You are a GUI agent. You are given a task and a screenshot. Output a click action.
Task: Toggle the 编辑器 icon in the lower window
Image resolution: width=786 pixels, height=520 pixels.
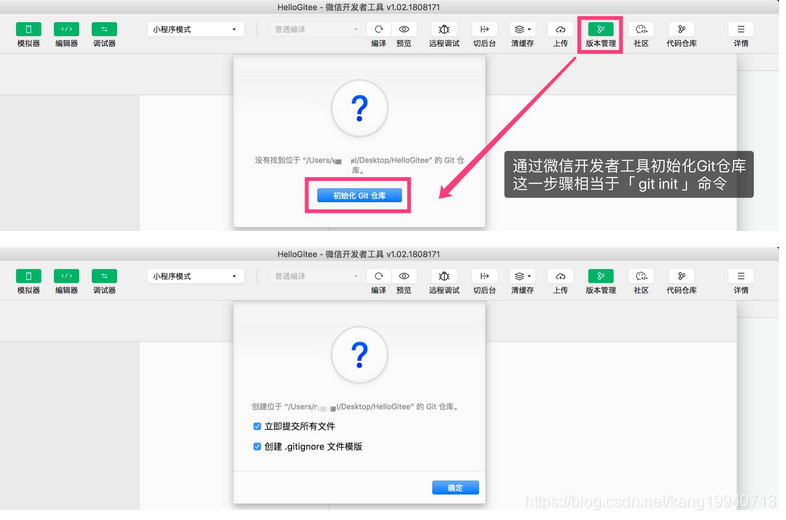pyautogui.click(x=66, y=276)
